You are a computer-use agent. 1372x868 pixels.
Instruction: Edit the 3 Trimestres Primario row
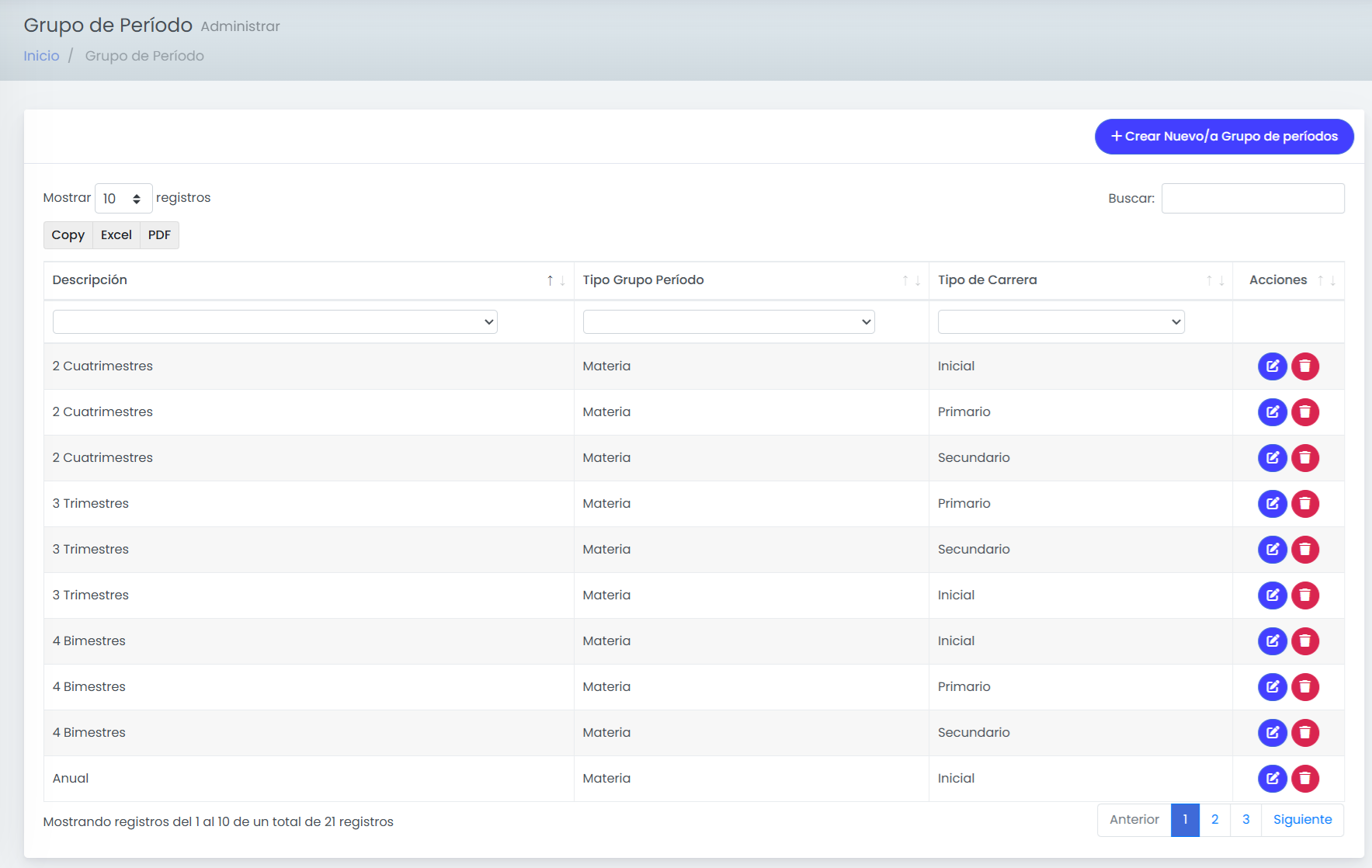tap(1272, 504)
